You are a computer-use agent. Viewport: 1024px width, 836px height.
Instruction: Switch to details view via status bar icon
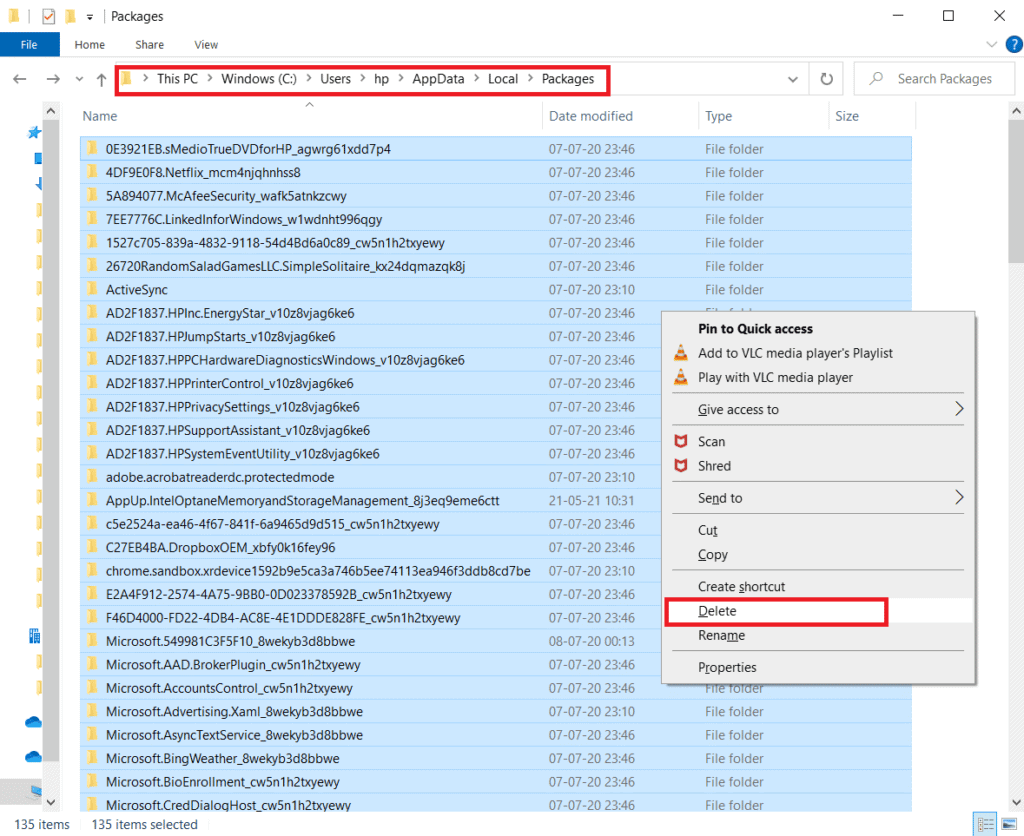[985, 823]
